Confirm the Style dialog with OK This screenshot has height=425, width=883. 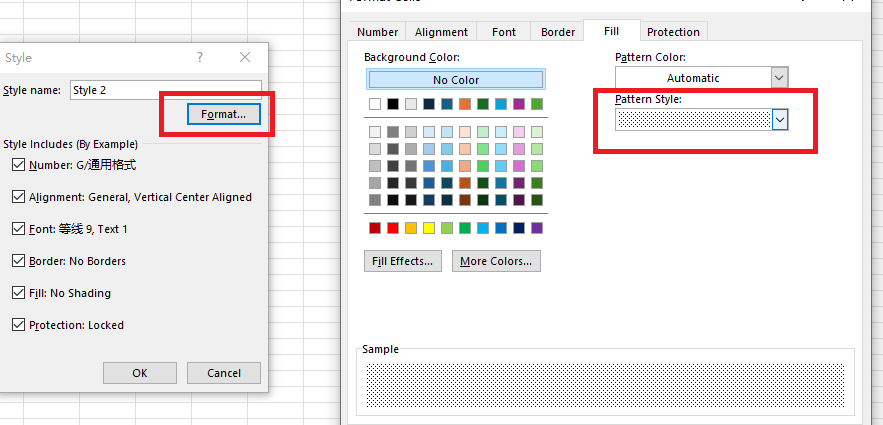pos(140,373)
